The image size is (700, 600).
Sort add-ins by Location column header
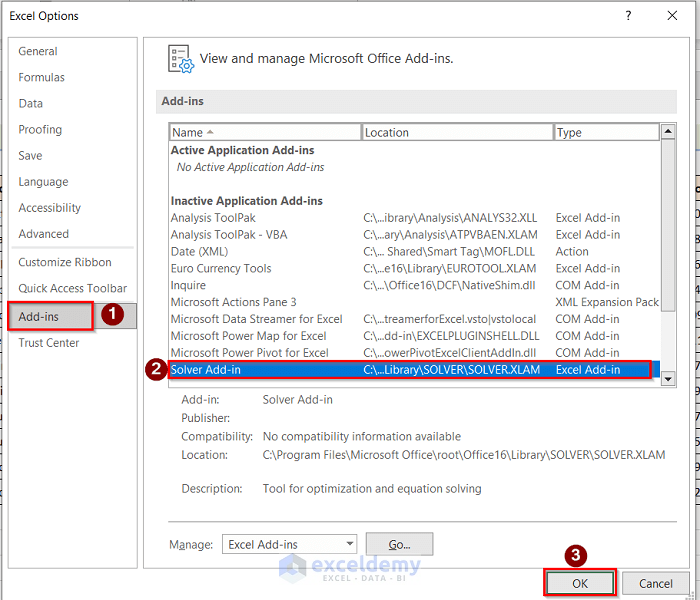[x=457, y=133]
